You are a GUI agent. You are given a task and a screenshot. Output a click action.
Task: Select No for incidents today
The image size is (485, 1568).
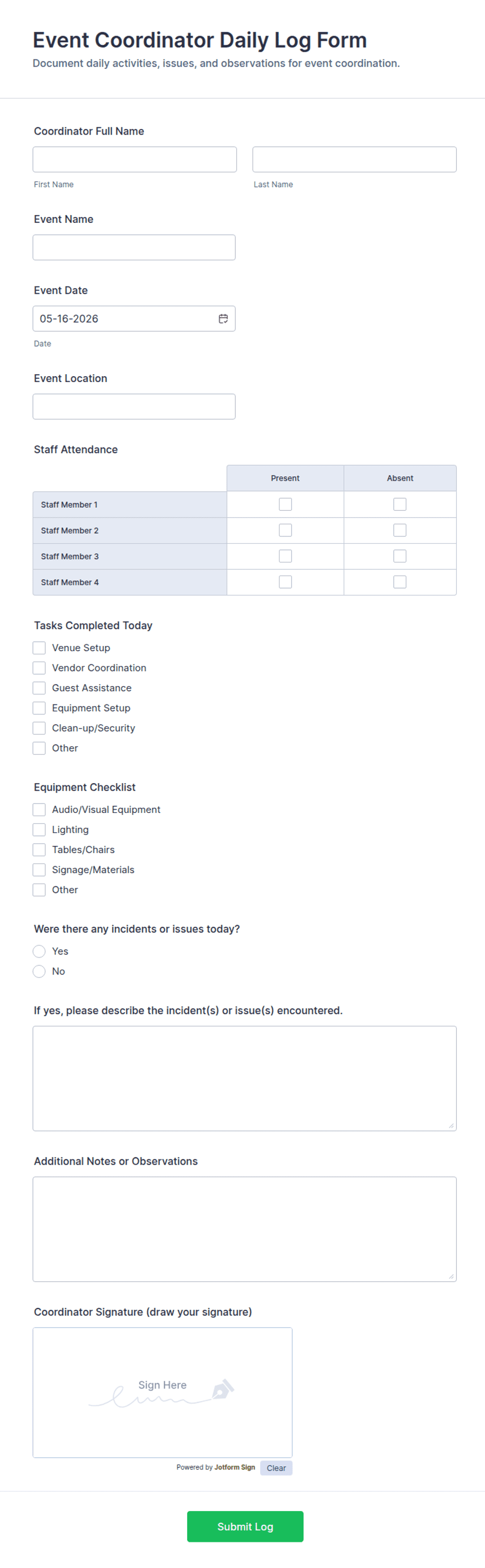(x=39, y=972)
